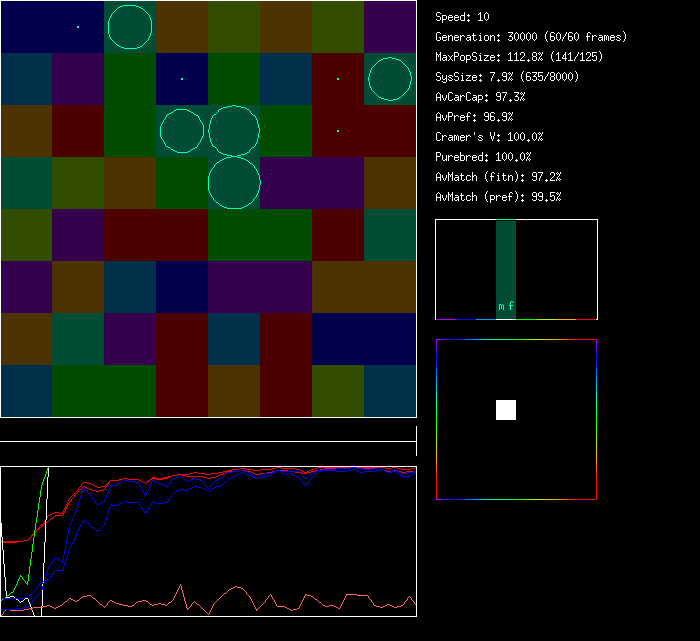The image size is (700, 641).
Task: Select the Generation counter text
Action: point(530,37)
